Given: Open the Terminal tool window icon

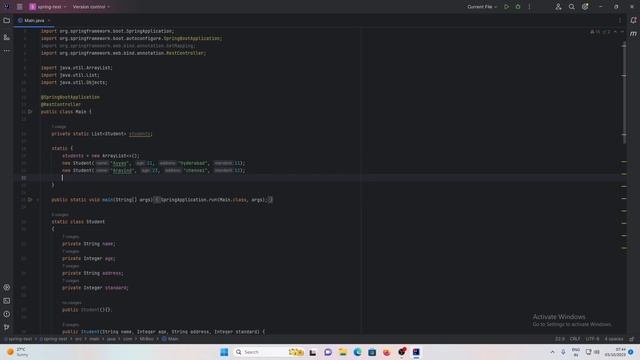Looking at the screenshot, I should pyautogui.click(x=7, y=301).
